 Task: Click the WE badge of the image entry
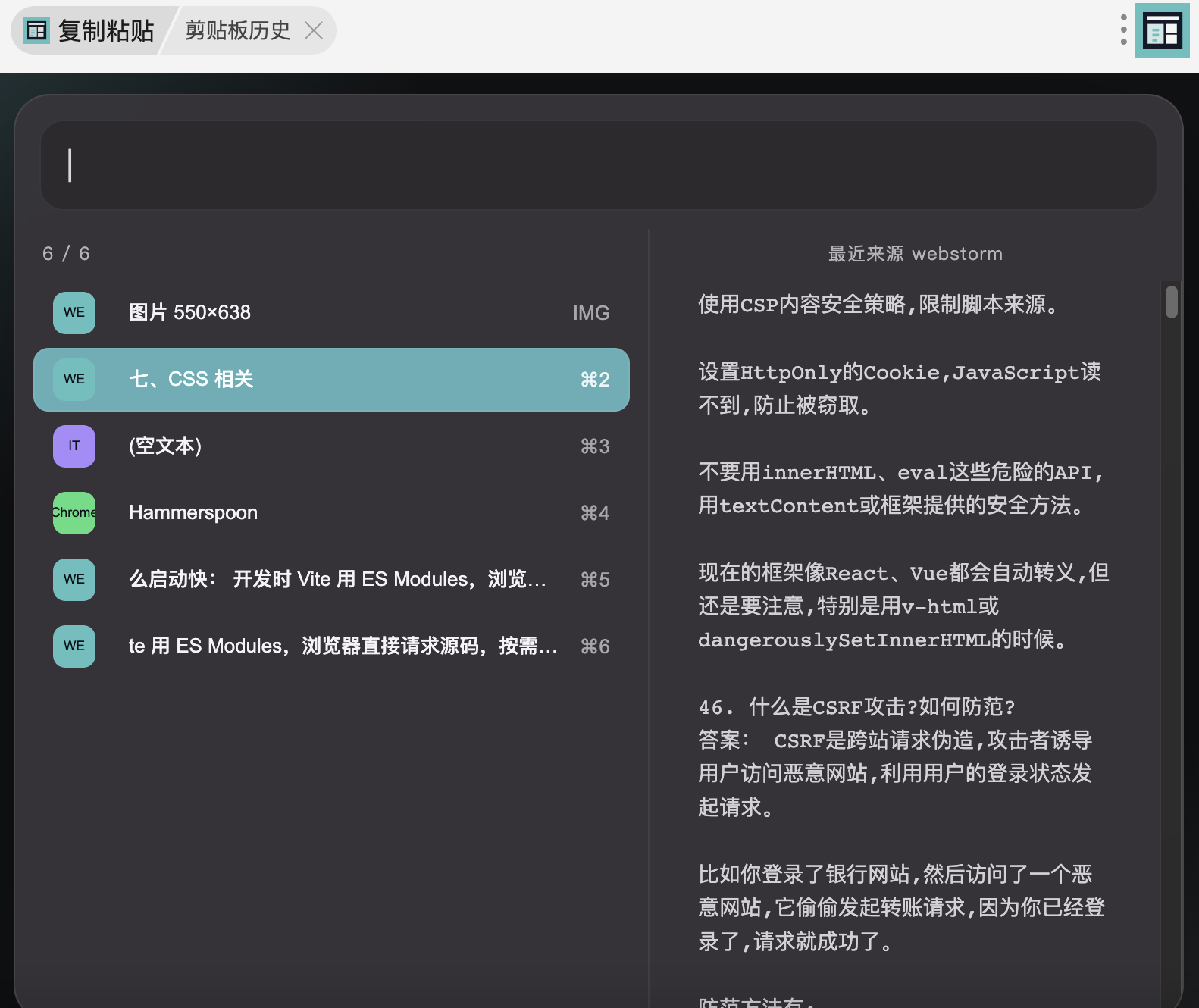click(74, 313)
